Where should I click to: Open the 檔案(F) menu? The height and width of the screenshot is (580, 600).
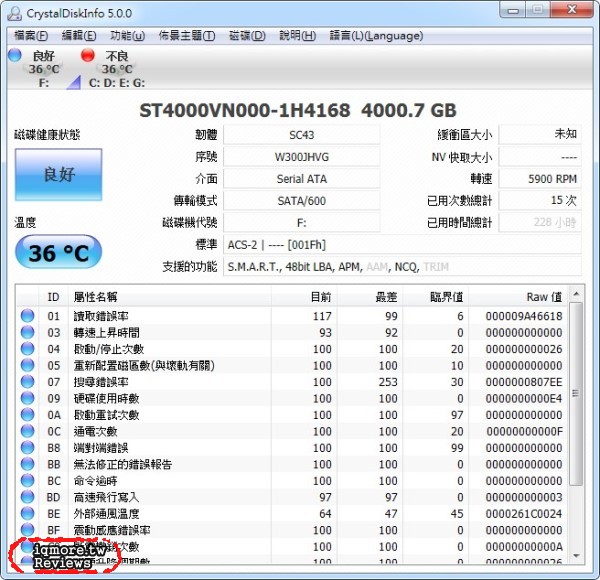click(31, 36)
